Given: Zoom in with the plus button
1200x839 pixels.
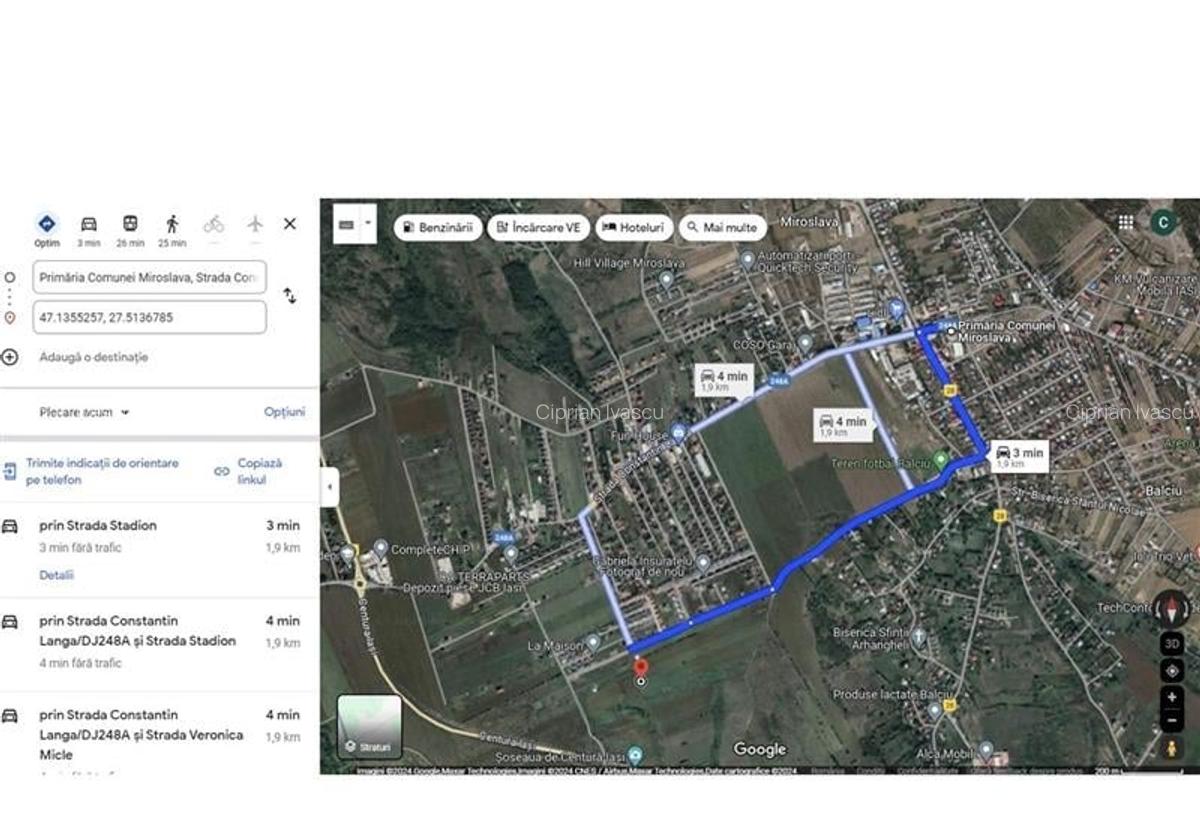Looking at the screenshot, I should 1172,697.
